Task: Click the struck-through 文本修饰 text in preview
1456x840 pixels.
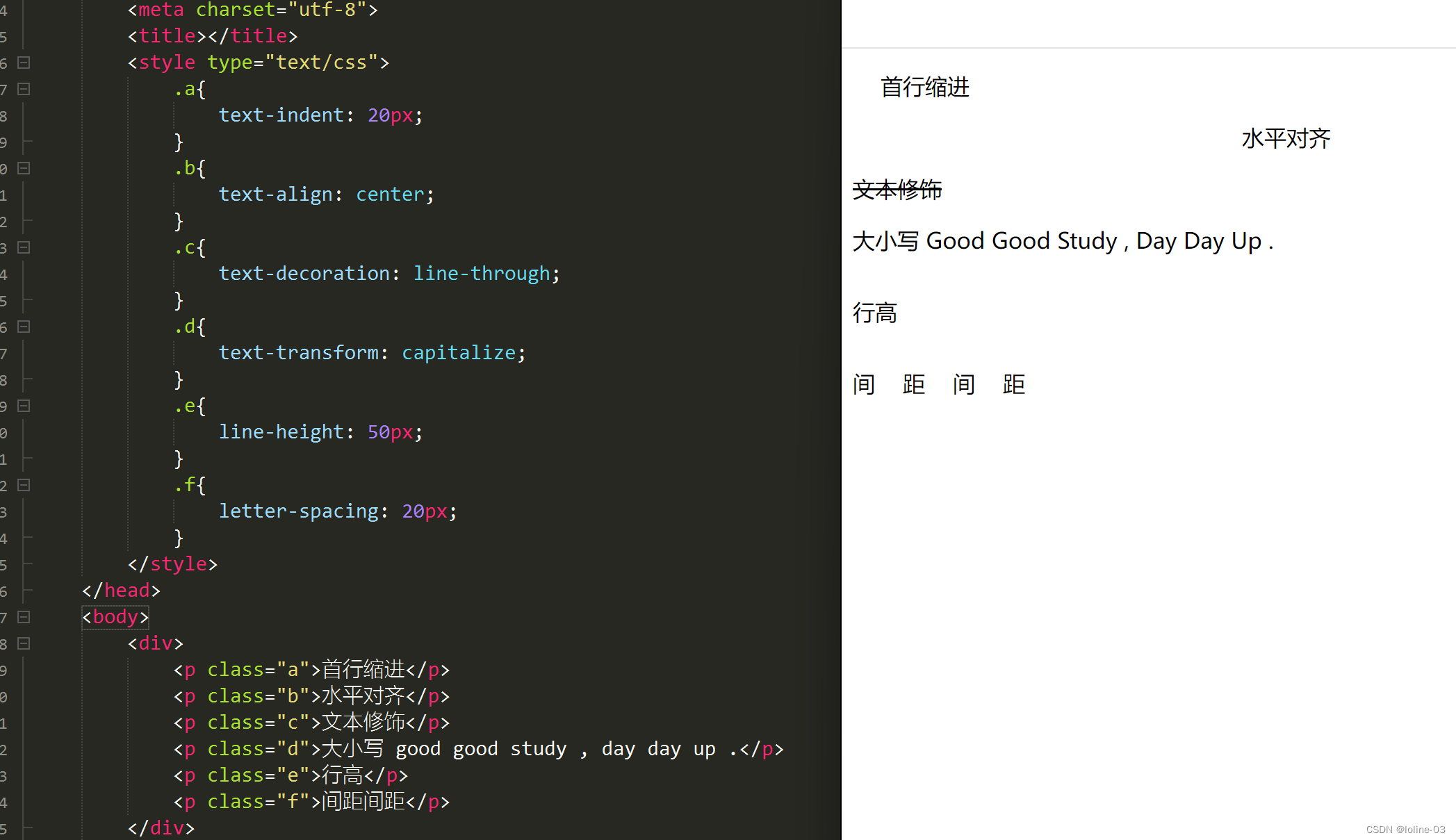Action: (x=897, y=190)
